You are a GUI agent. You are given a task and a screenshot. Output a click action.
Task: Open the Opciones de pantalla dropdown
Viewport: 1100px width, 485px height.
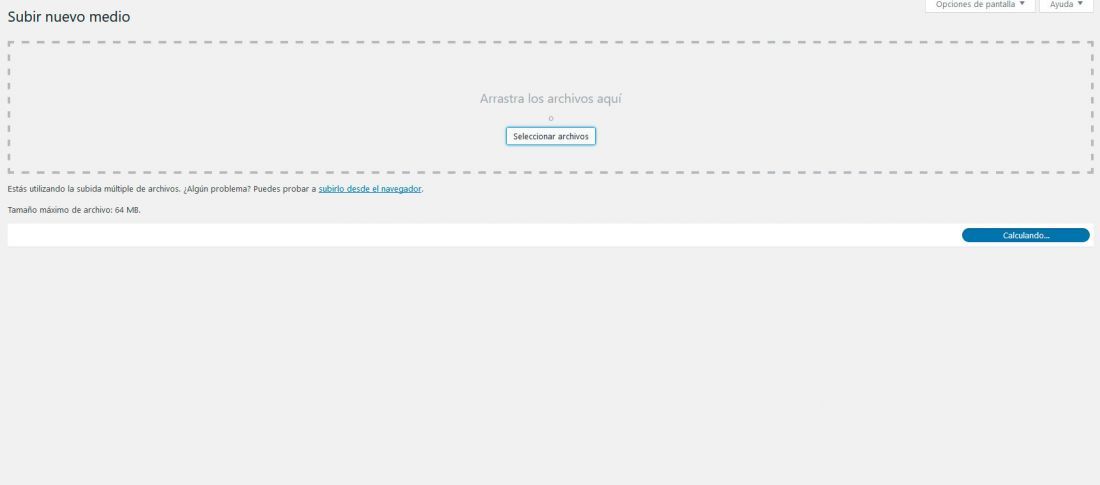[x=980, y=5]
